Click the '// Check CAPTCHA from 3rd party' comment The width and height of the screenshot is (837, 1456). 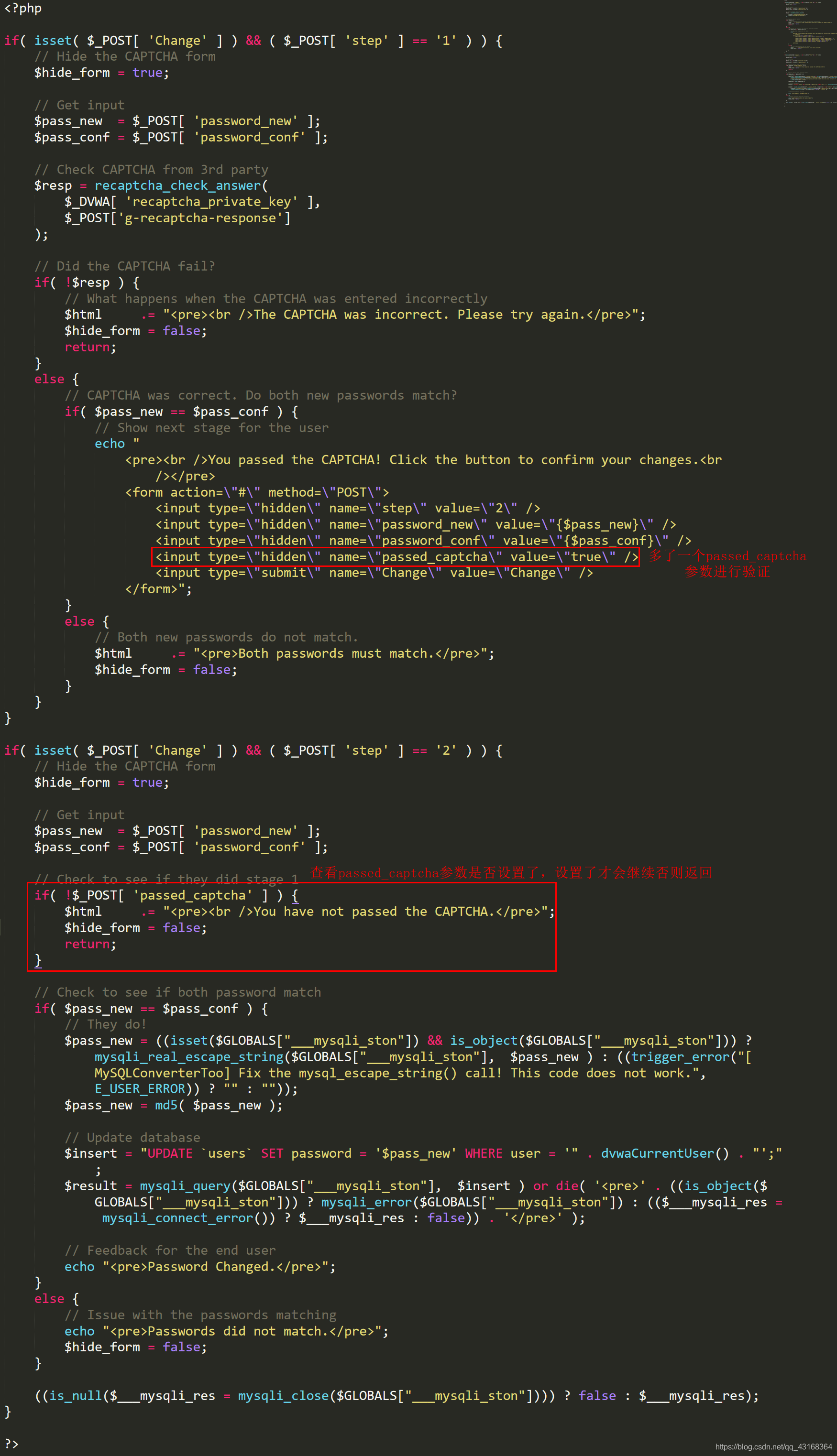(x=151, y=169)
